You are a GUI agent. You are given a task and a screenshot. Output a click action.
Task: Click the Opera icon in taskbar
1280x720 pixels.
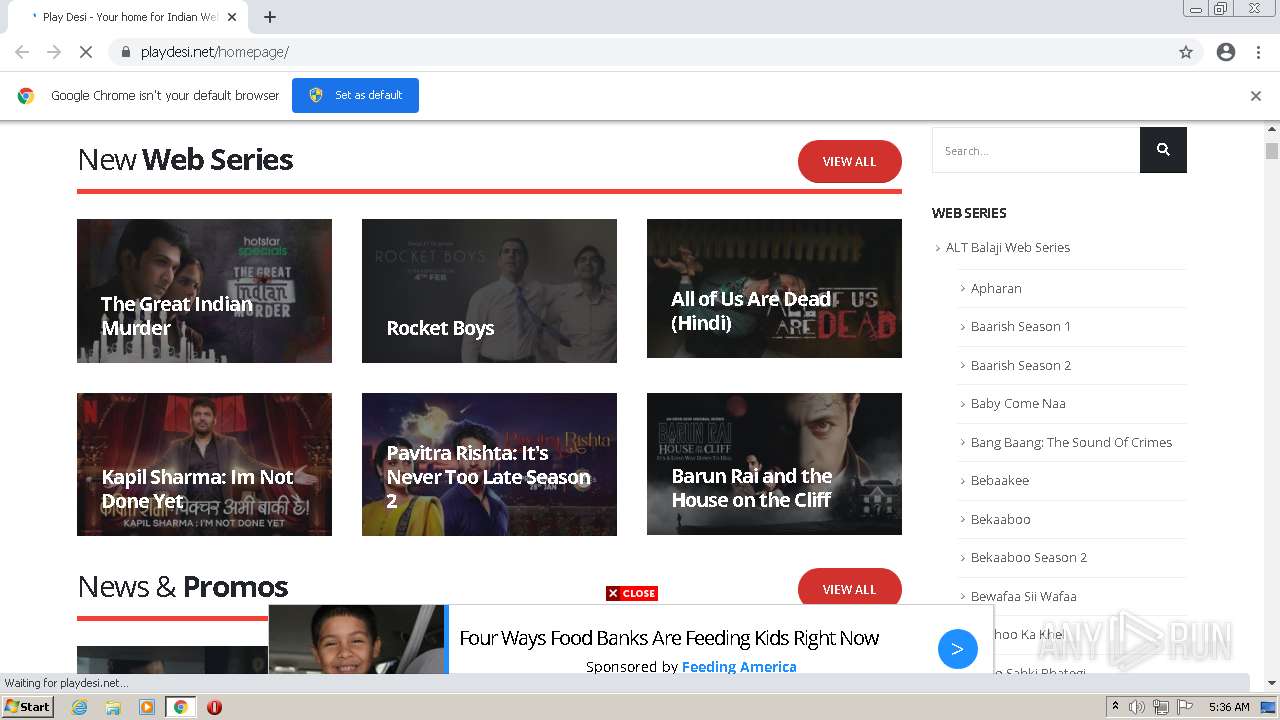(214, 707)
